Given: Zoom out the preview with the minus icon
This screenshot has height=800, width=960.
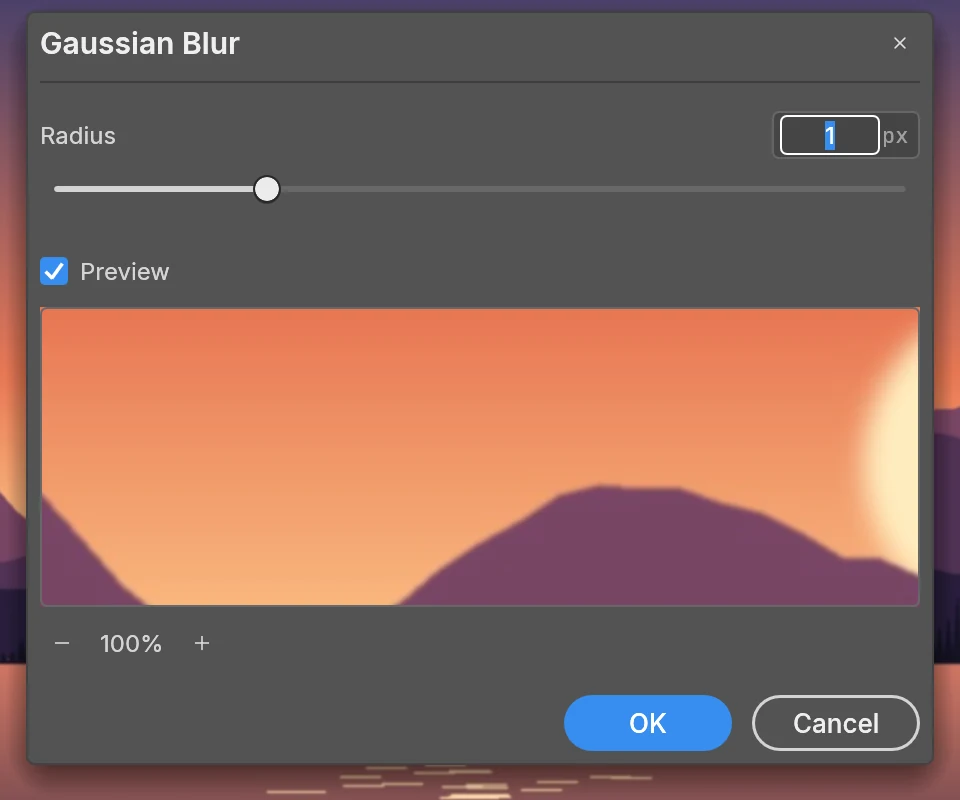Looking at the screenshot, I should coord(62,643).
